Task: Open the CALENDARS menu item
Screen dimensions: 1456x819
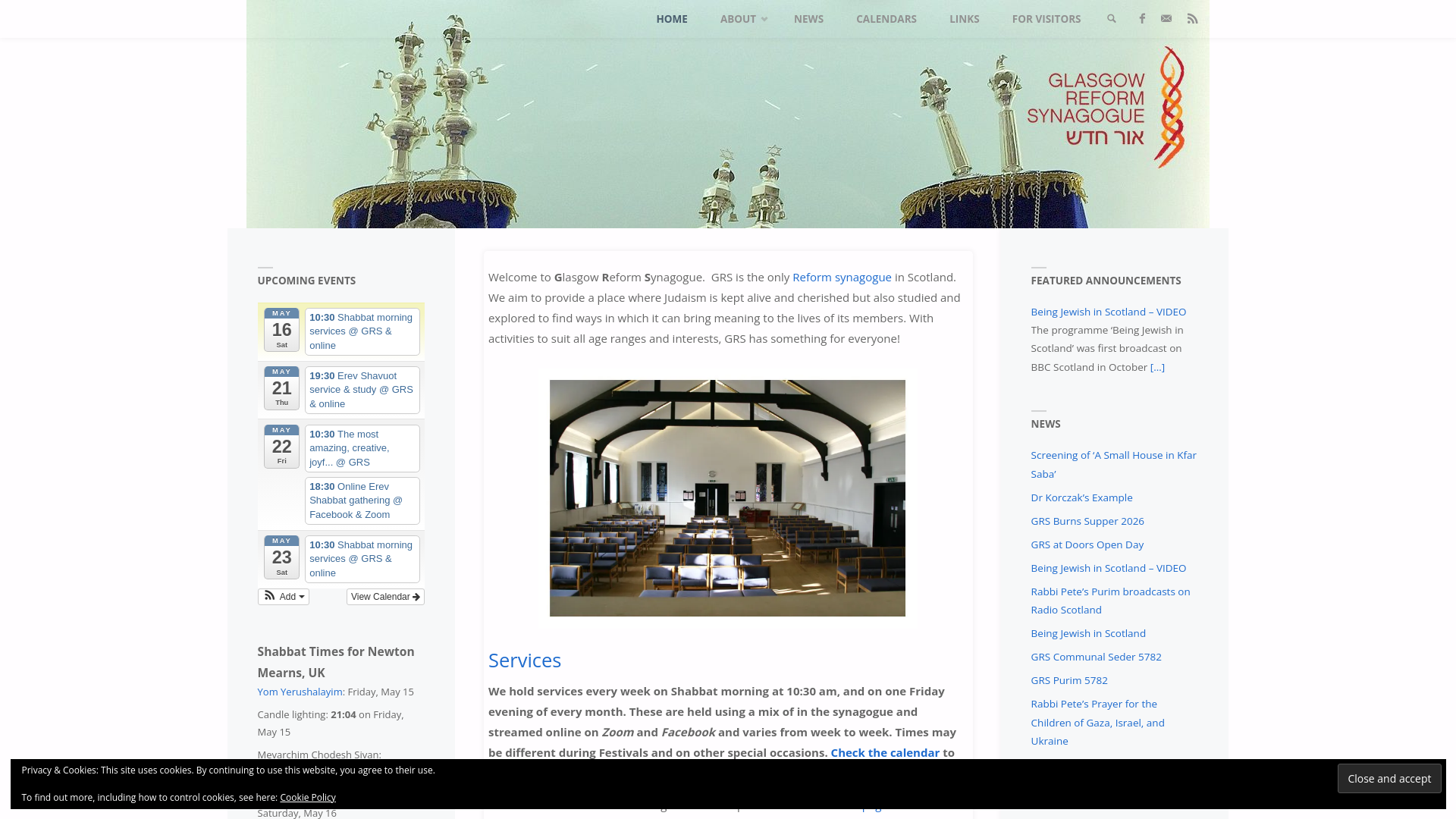Action: 886,19
